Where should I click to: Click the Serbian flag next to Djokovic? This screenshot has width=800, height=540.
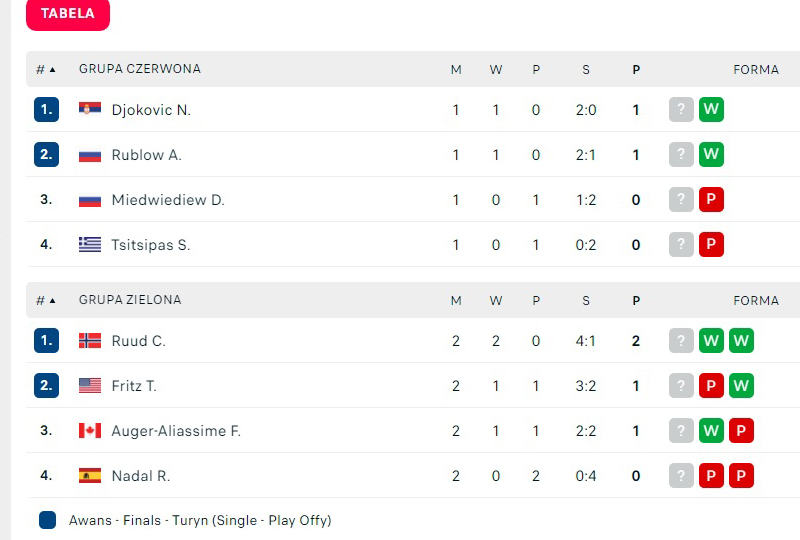click(x=90, y=109)
